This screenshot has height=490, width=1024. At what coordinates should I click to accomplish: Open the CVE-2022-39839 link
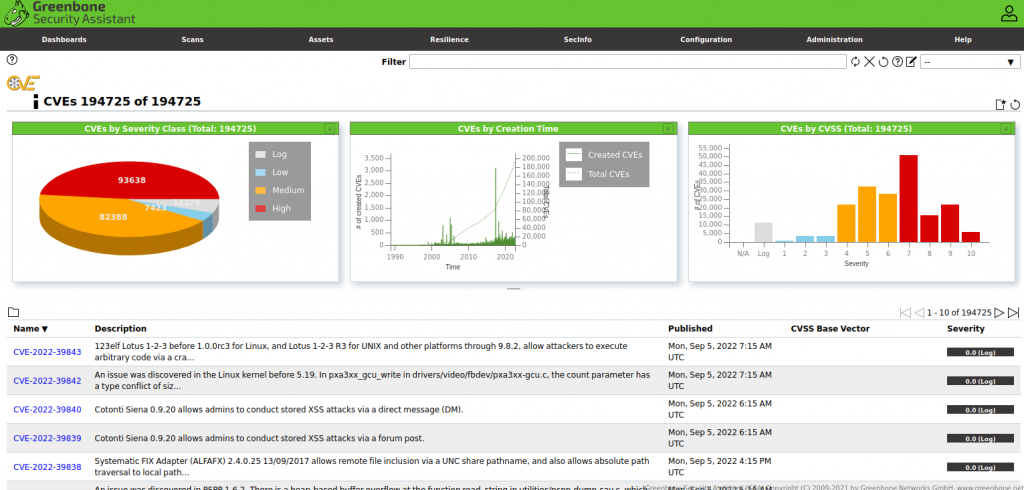tap(47, 438)
